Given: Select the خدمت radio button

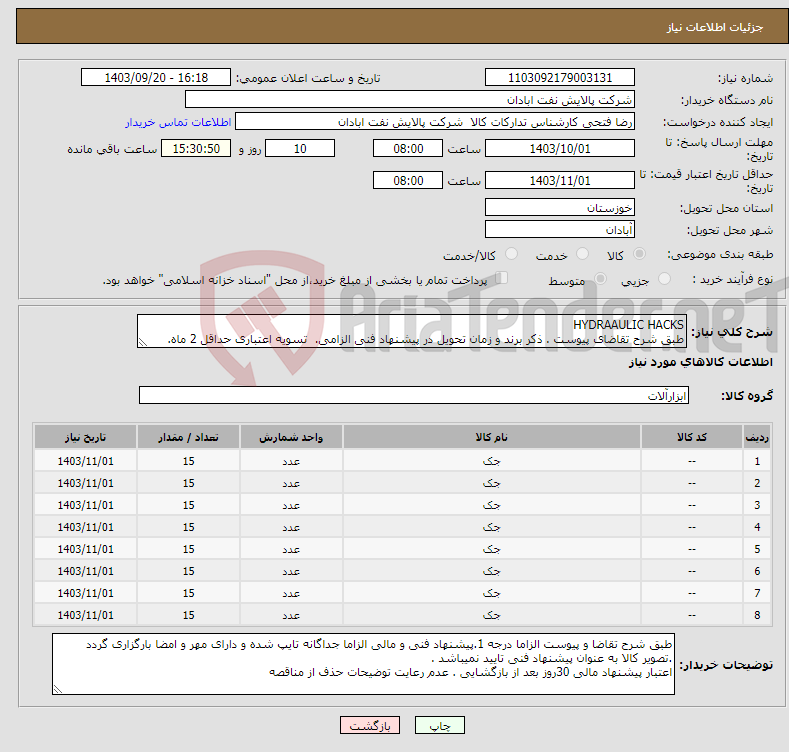Looking at the screenshot, I should coord(582,254).
